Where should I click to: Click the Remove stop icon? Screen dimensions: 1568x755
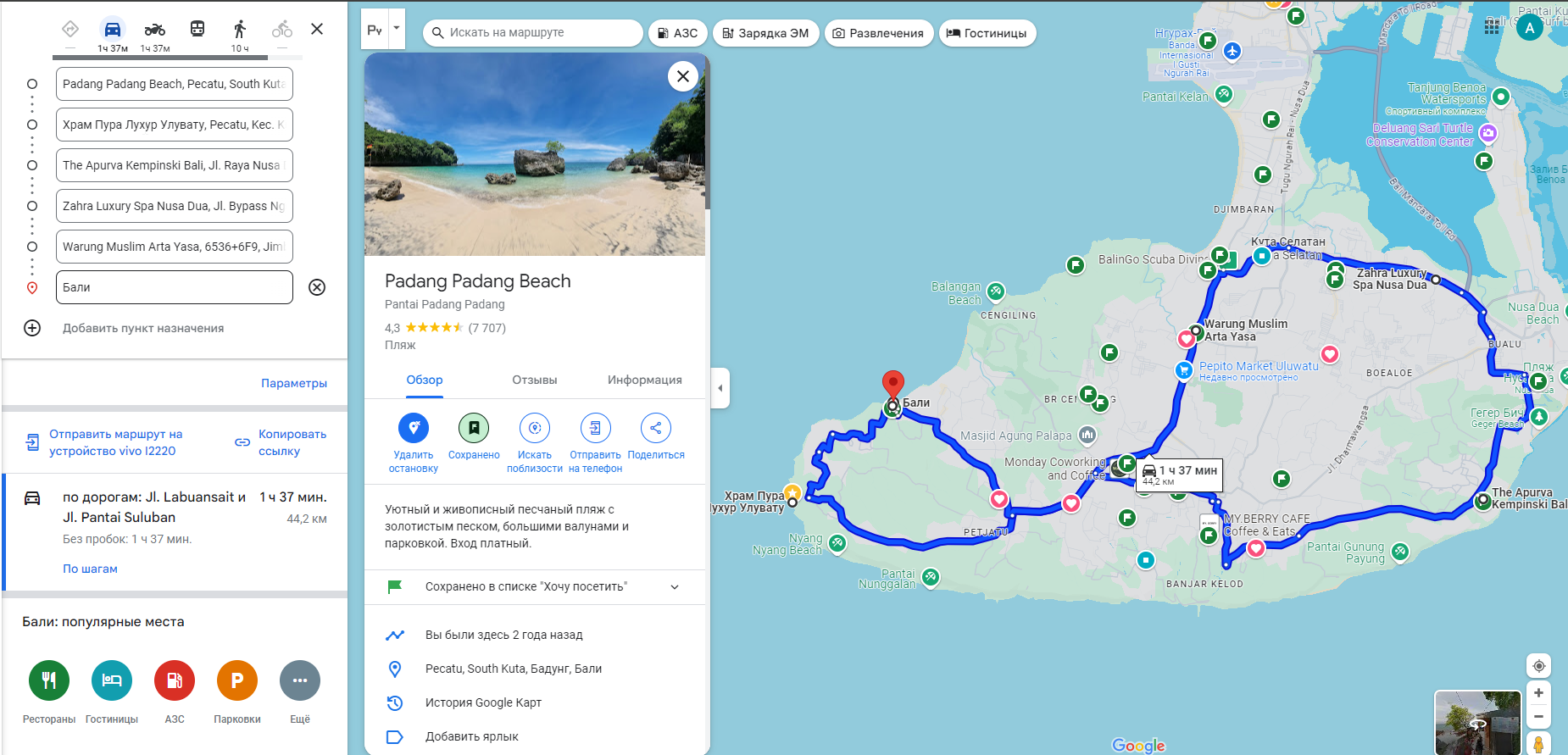(x=414, y=428)
